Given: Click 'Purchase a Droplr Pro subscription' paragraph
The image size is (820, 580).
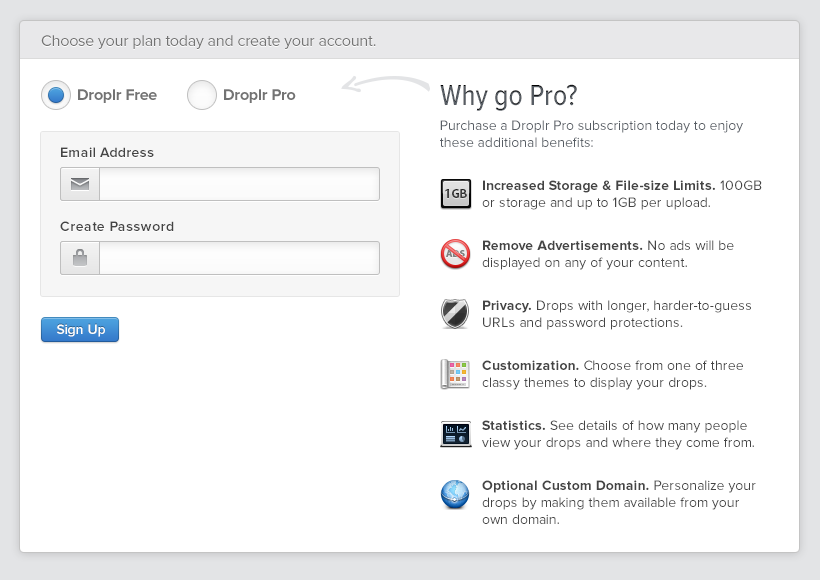Looking at the screenshot, I should tap(591, 134).
